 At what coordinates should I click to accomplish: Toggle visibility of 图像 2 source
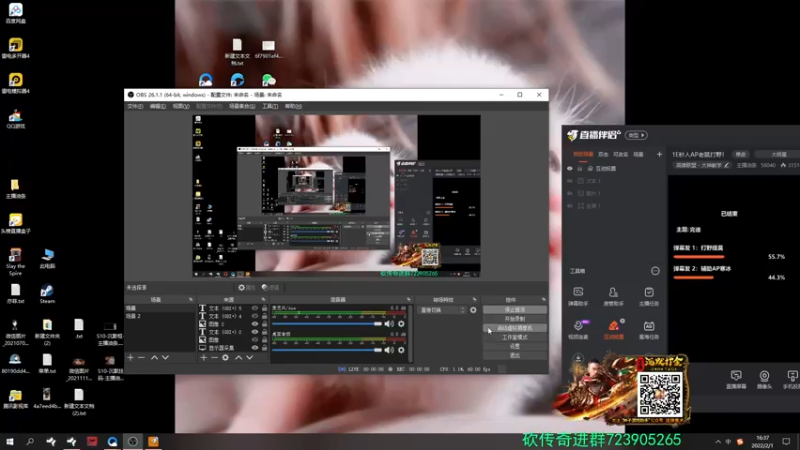[x=255, y=324]
